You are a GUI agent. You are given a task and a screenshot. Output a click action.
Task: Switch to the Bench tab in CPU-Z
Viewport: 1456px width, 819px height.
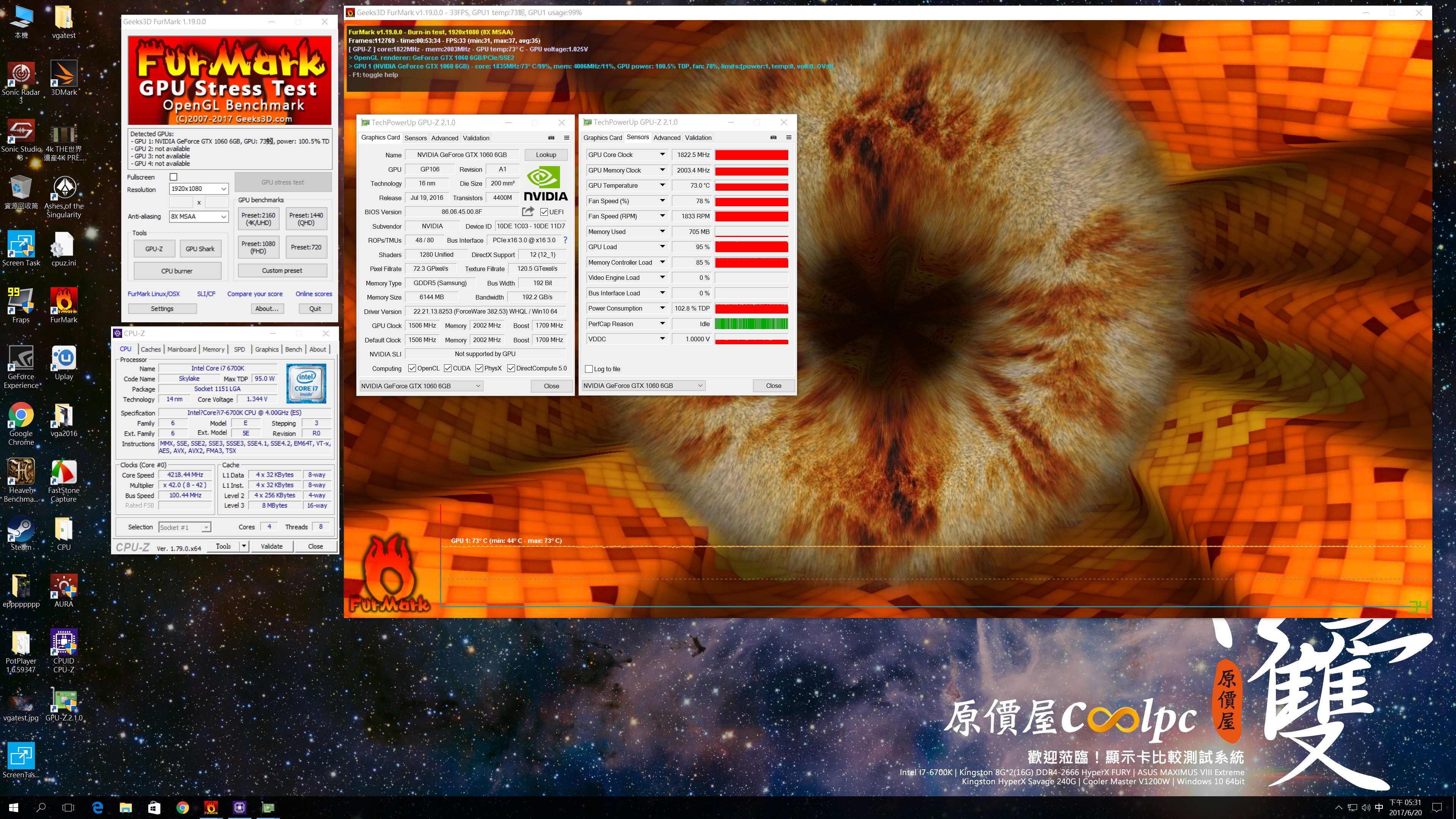click(x=293, y=349)
